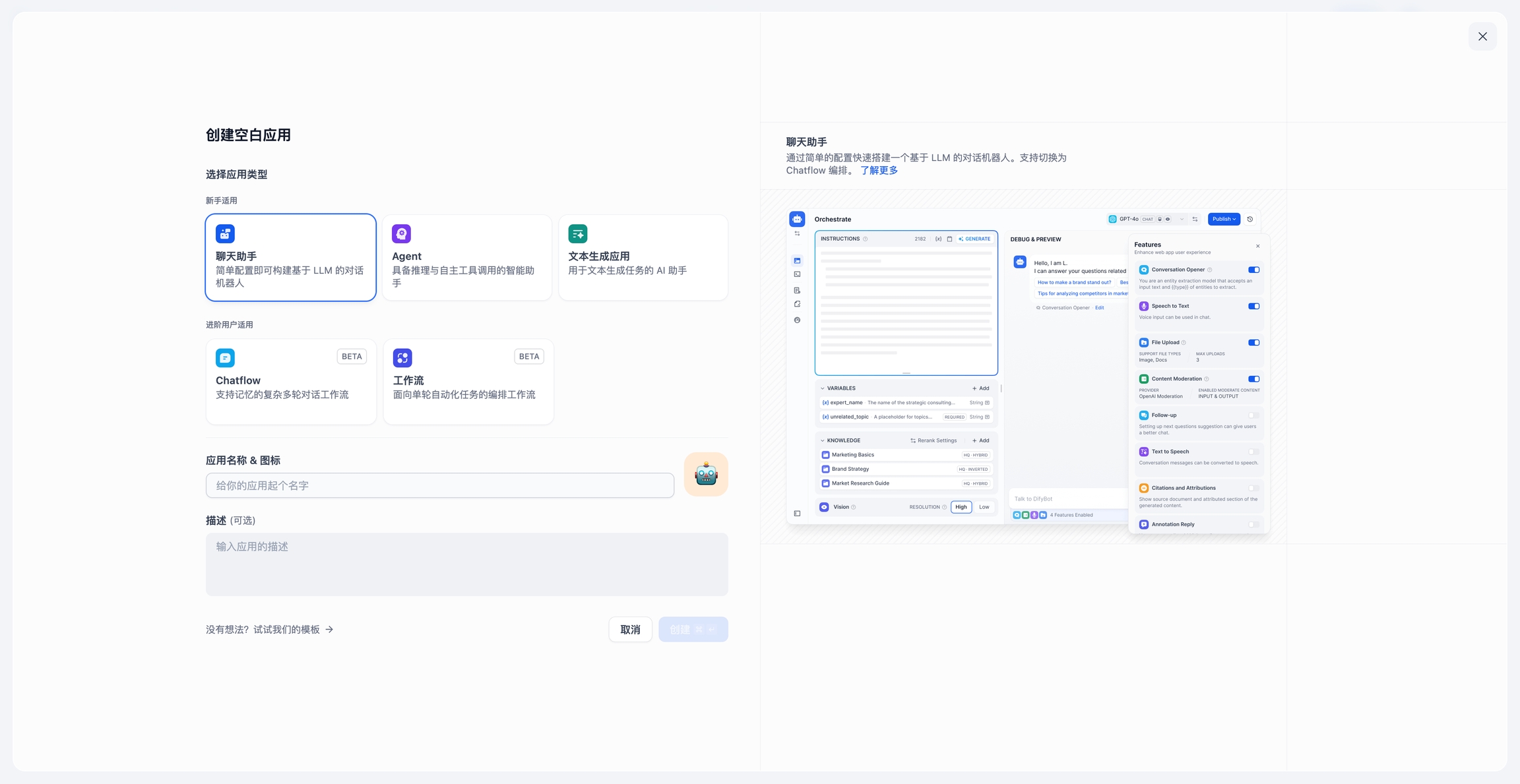Enable the Follow-up feature toggle
This screenshot has height=784, width=1520.
tap(1253, 415)
